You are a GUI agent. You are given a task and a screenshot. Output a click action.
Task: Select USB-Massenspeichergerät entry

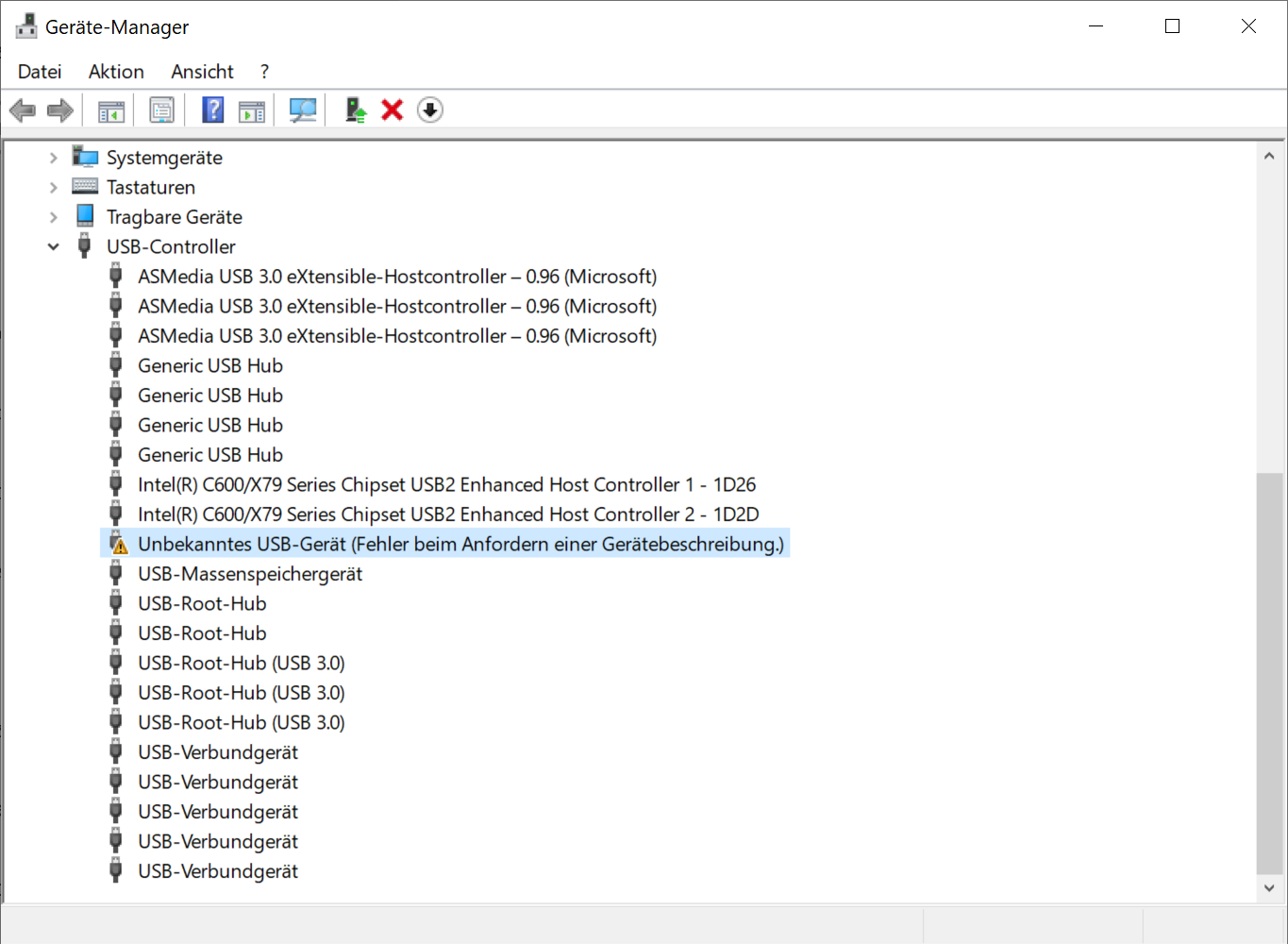(x=250, y=574)
